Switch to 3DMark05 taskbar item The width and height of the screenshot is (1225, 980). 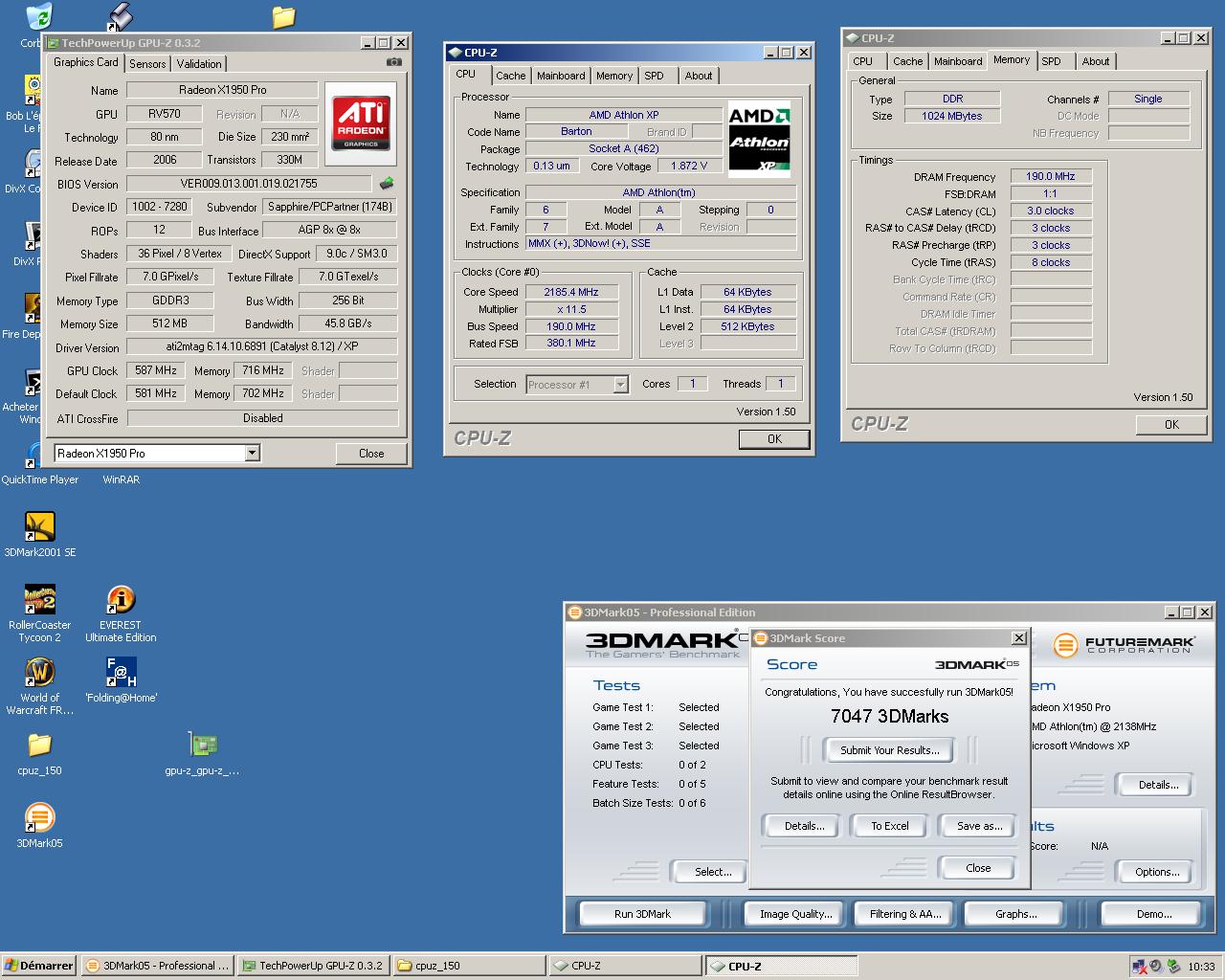[x=157, y=966]
